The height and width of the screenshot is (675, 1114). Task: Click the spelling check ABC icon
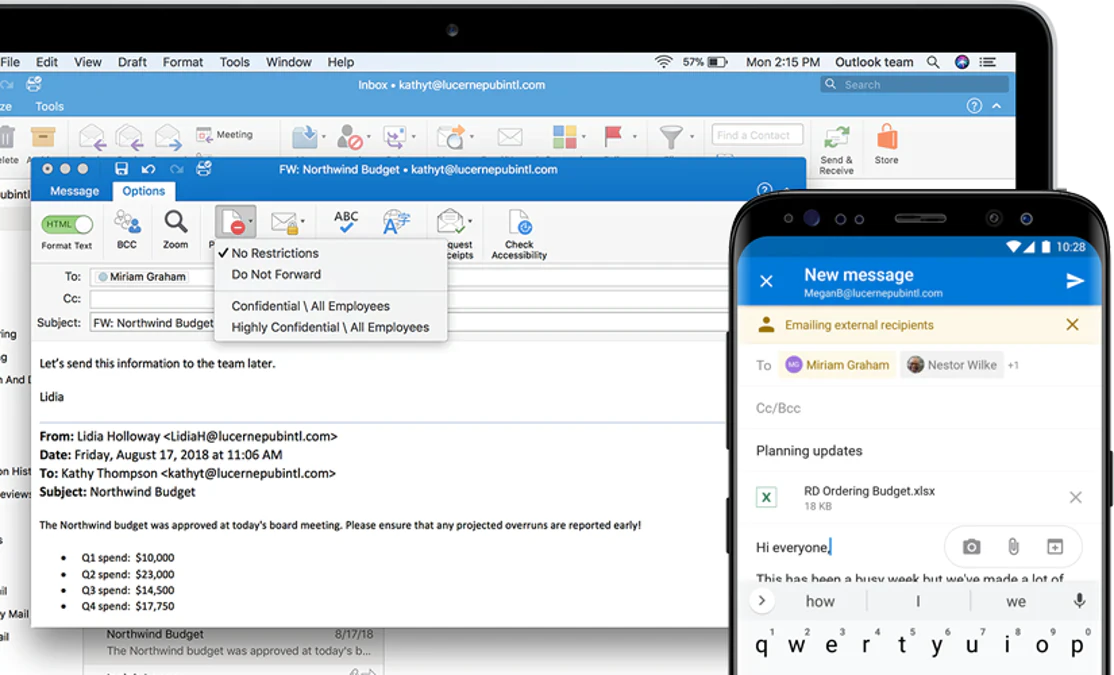coord(344,222)
